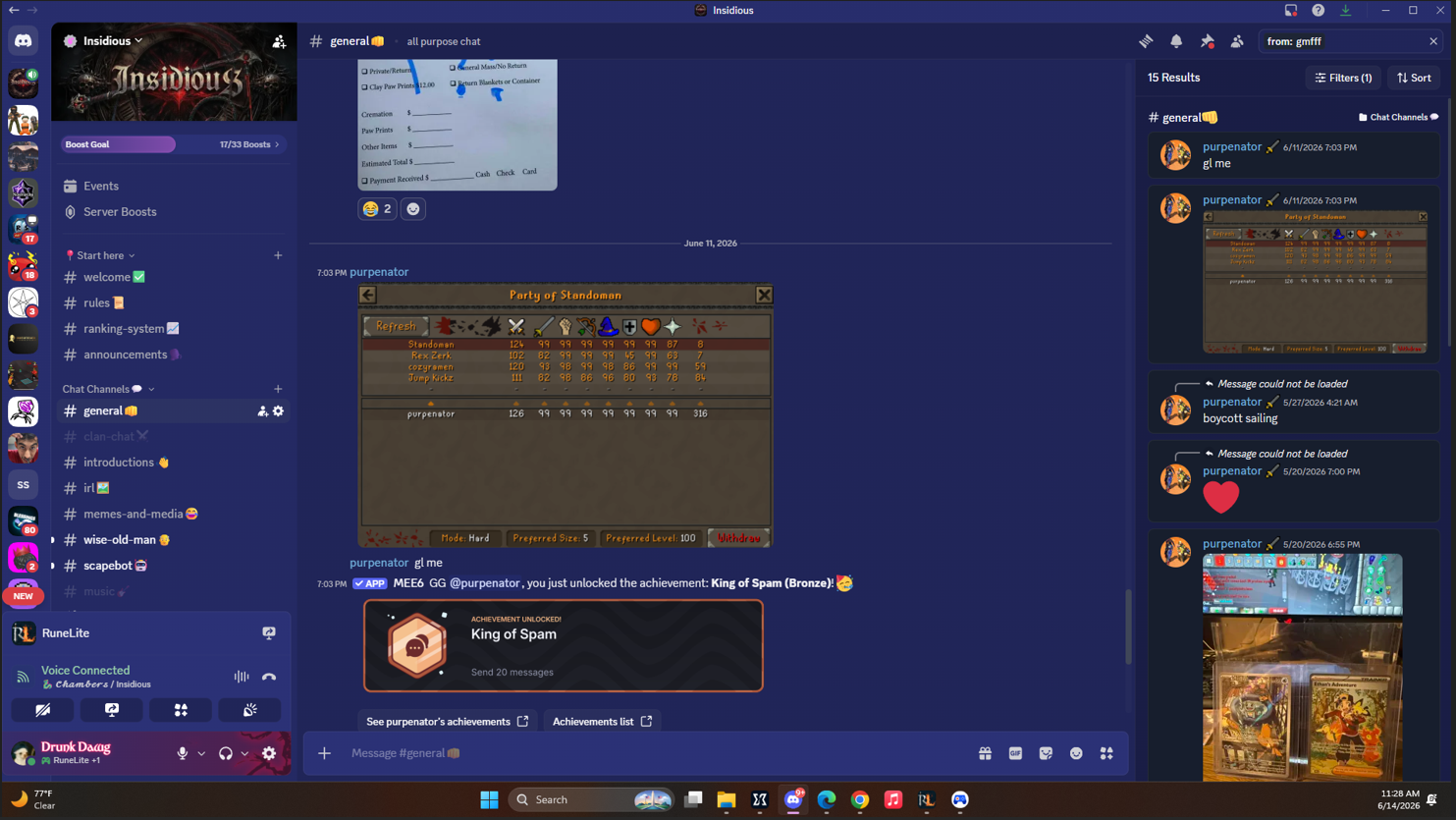Expand the Boost Goal details chevron
The image size is (1456, 820).
(277, 144)
